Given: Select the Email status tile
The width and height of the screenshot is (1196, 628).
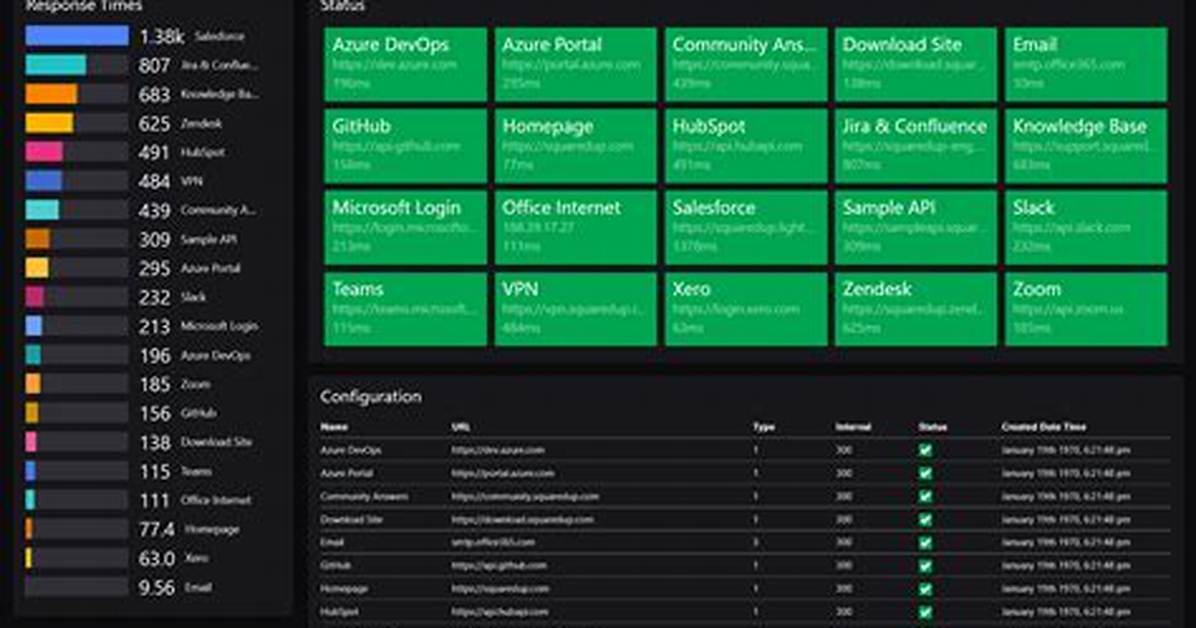Looking at the screenshot, I should click(1086, 65).
